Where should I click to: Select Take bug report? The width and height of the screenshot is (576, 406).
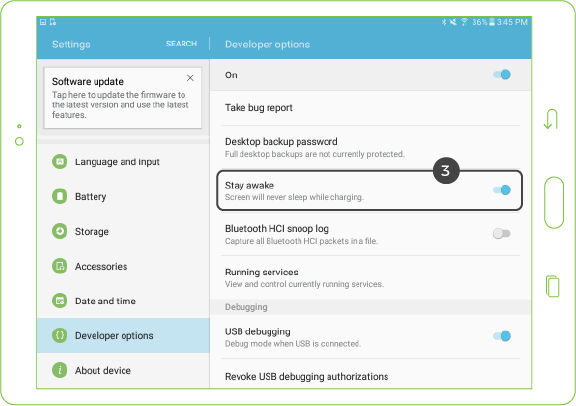point(370,108)
